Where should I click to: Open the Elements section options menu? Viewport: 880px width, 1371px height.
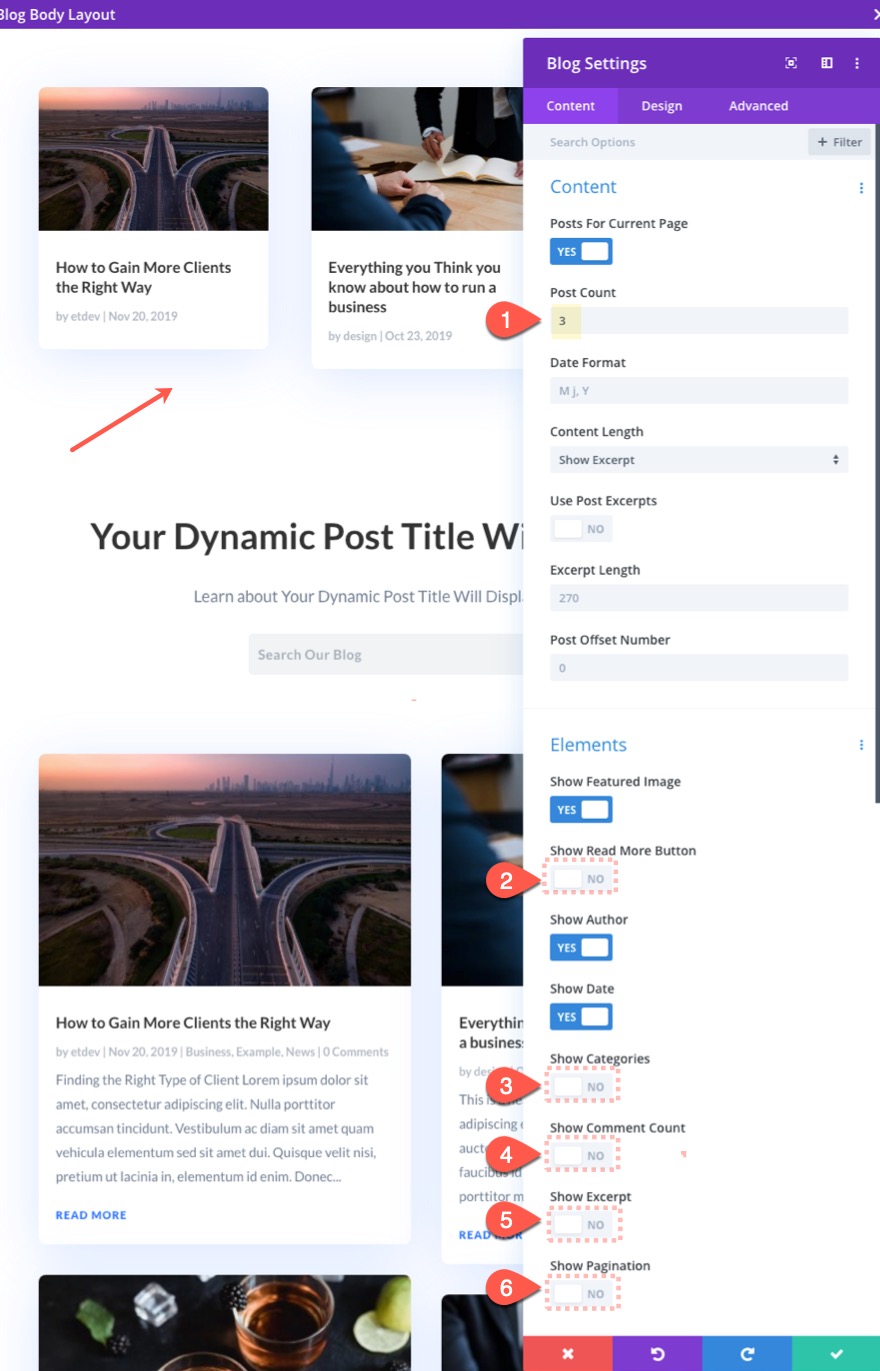pyautogui.click(x=861, y=745)
